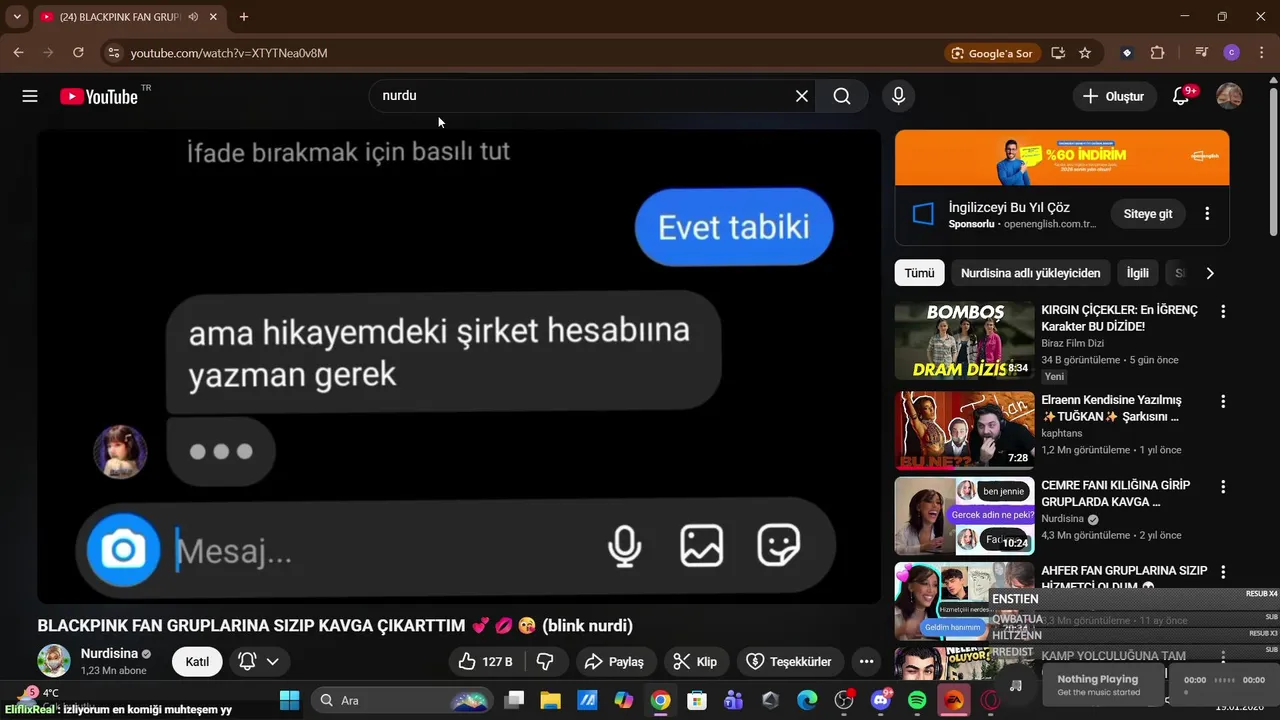Open Spotify from the taskbar
The height and width of the screenshot is (720, 1280).
click(x=917, y=700)
